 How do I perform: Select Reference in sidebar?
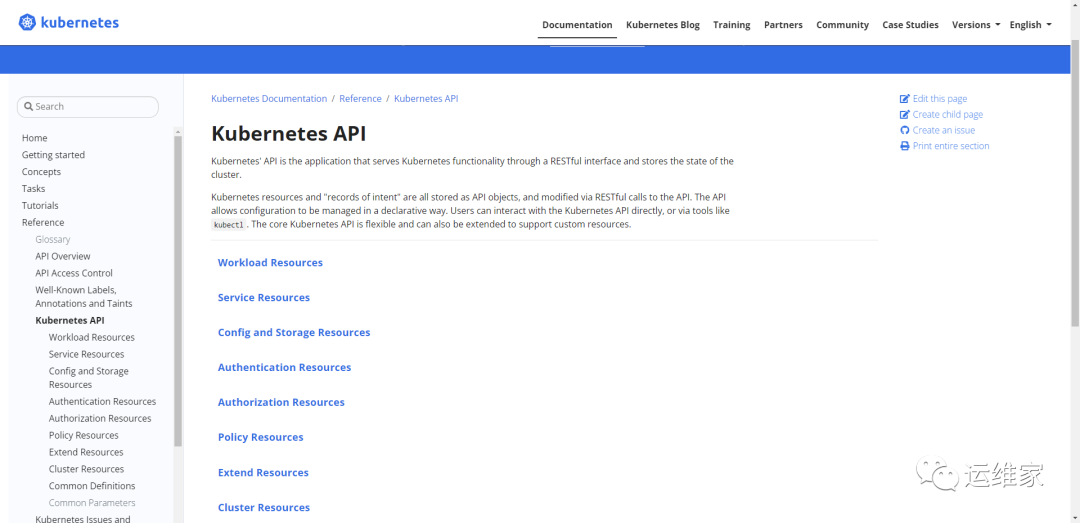(43, 223)
